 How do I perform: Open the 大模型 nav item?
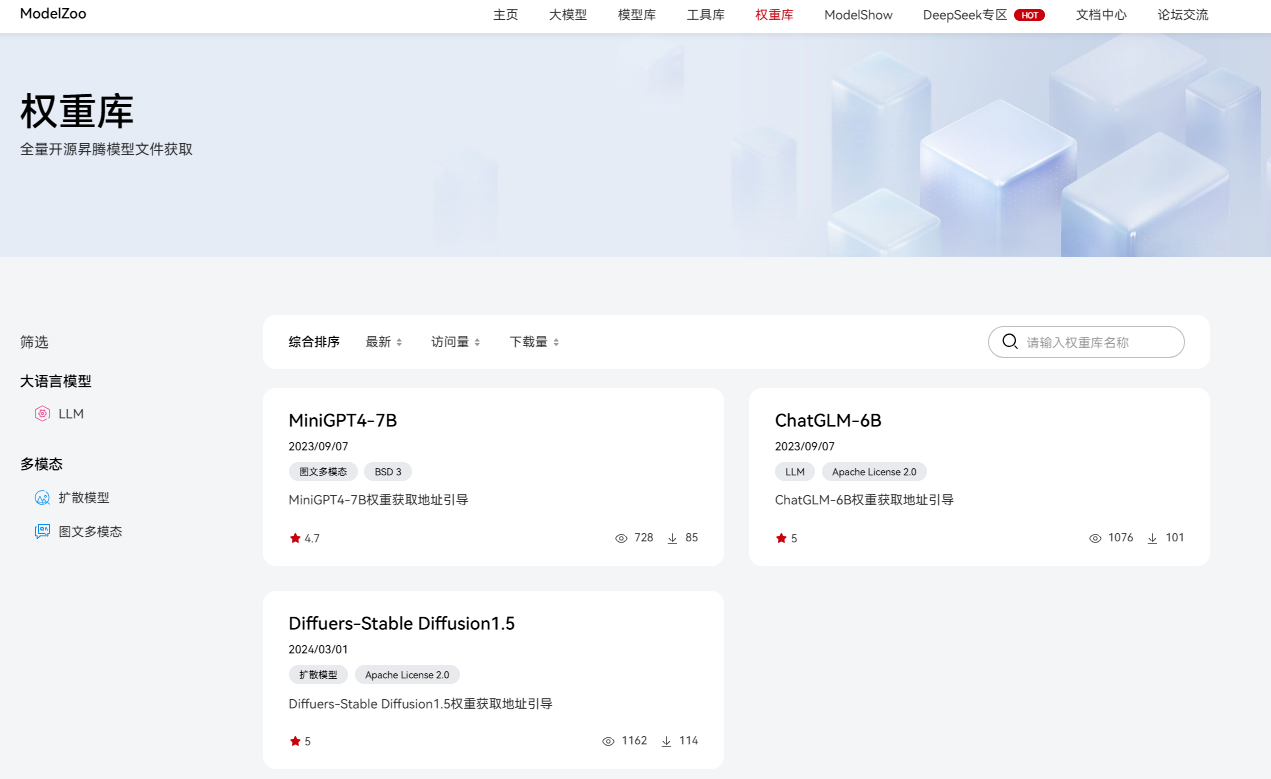(x=568, y=15)
